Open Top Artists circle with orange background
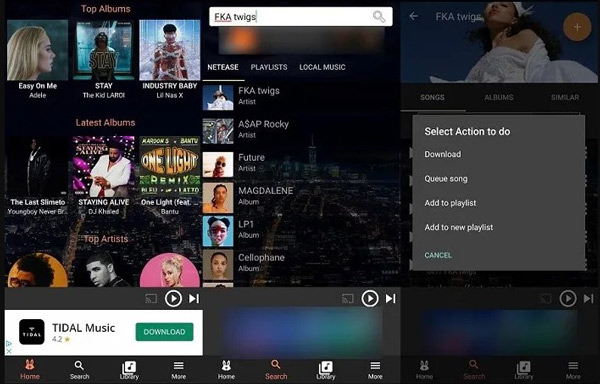The height and width of the screenshot is (384, 600). [x=38, y=270]
